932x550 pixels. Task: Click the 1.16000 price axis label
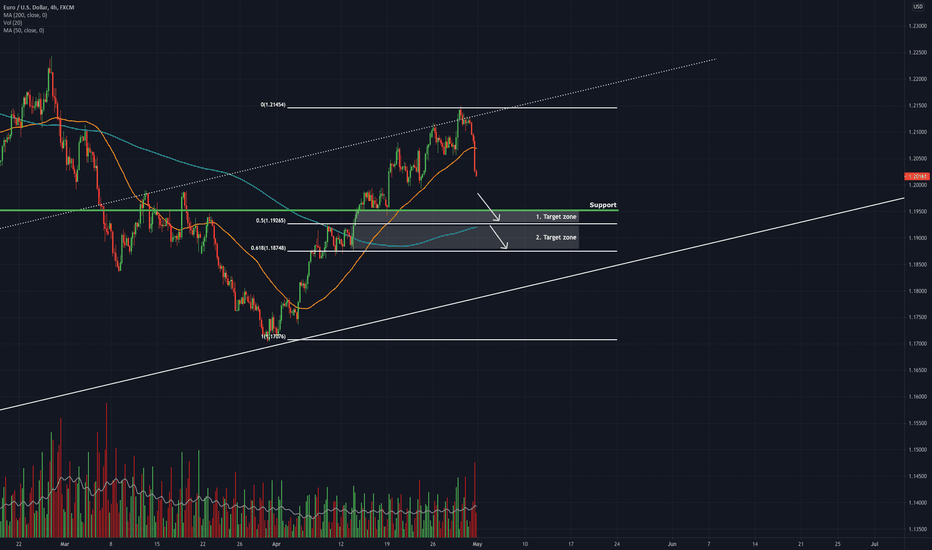(x=917, y=397)
